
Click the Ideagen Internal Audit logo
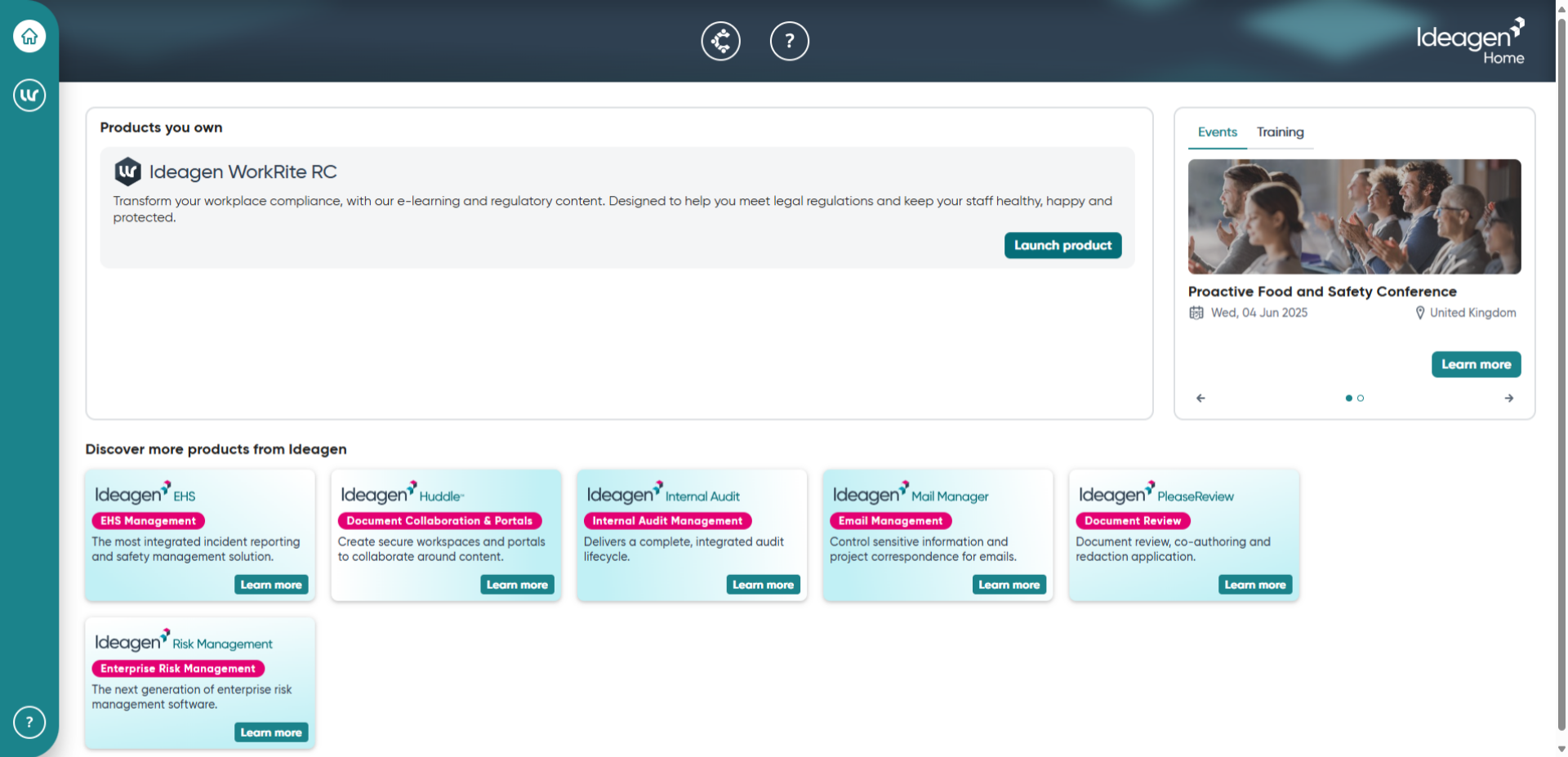tap(663, 493)
